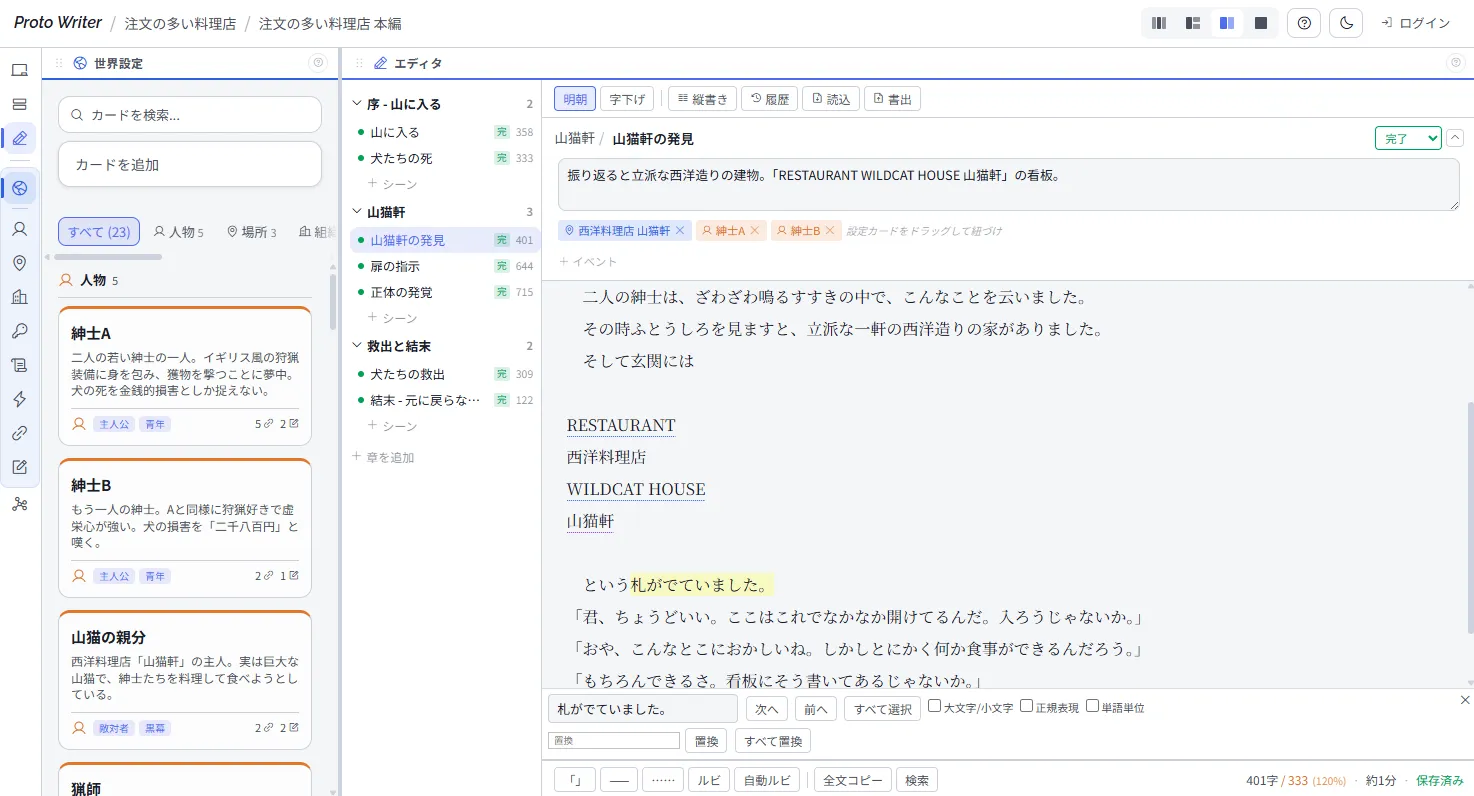The width and height of the screenshot is (1474, 796).
Task: Enable the 正規表現 checkbox
Action: pos(1026,704)
